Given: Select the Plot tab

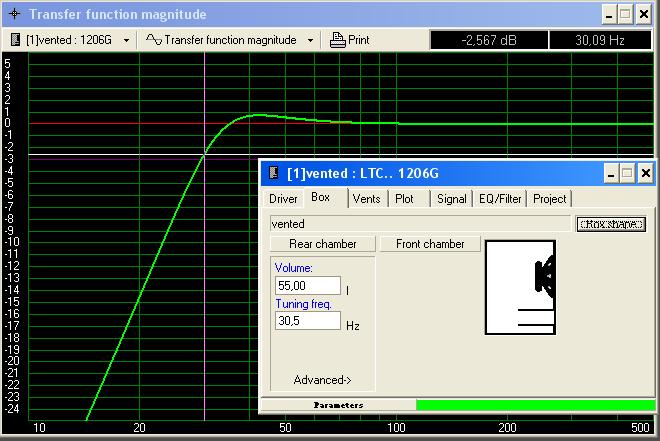Looking at the screenshot, I should tap(405, 199).
